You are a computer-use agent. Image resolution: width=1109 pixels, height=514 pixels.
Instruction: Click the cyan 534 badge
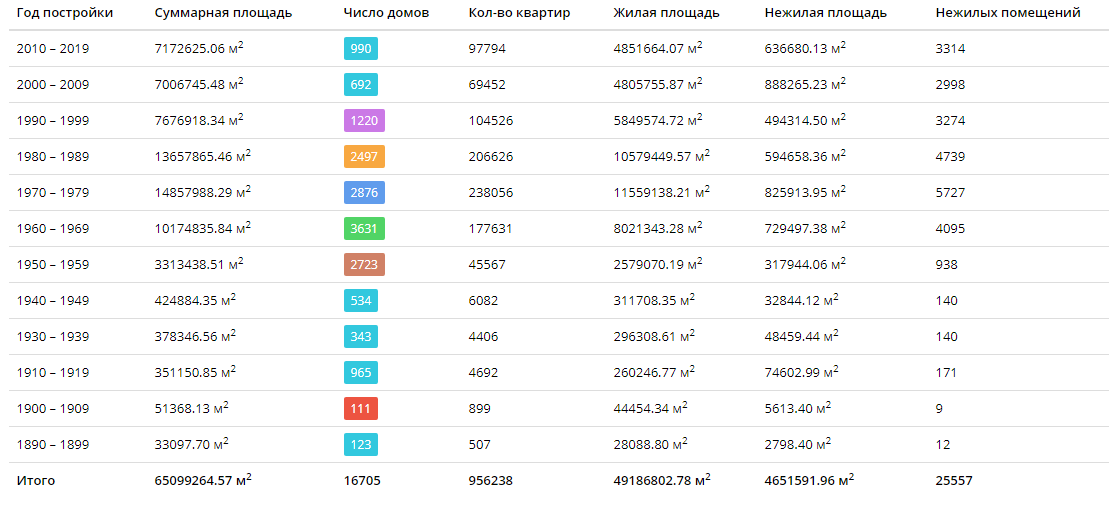point(361,300)
